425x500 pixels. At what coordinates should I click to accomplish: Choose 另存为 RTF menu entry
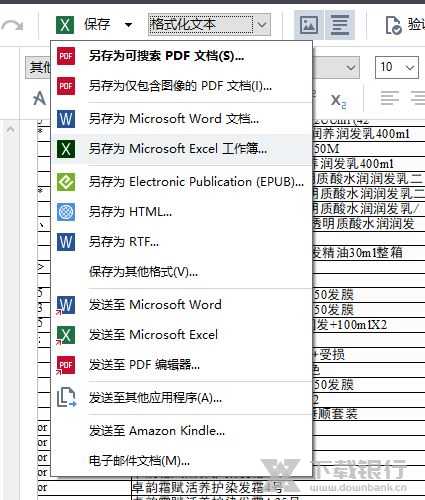click(182, 242)
